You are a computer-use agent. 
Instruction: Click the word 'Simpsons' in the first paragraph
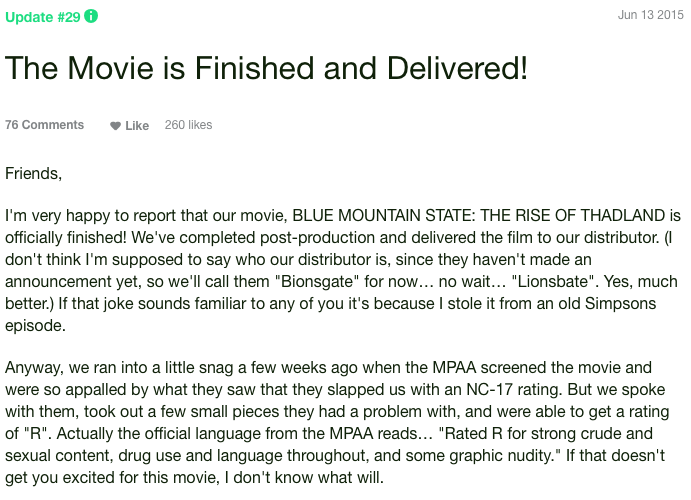coord(620,304)
